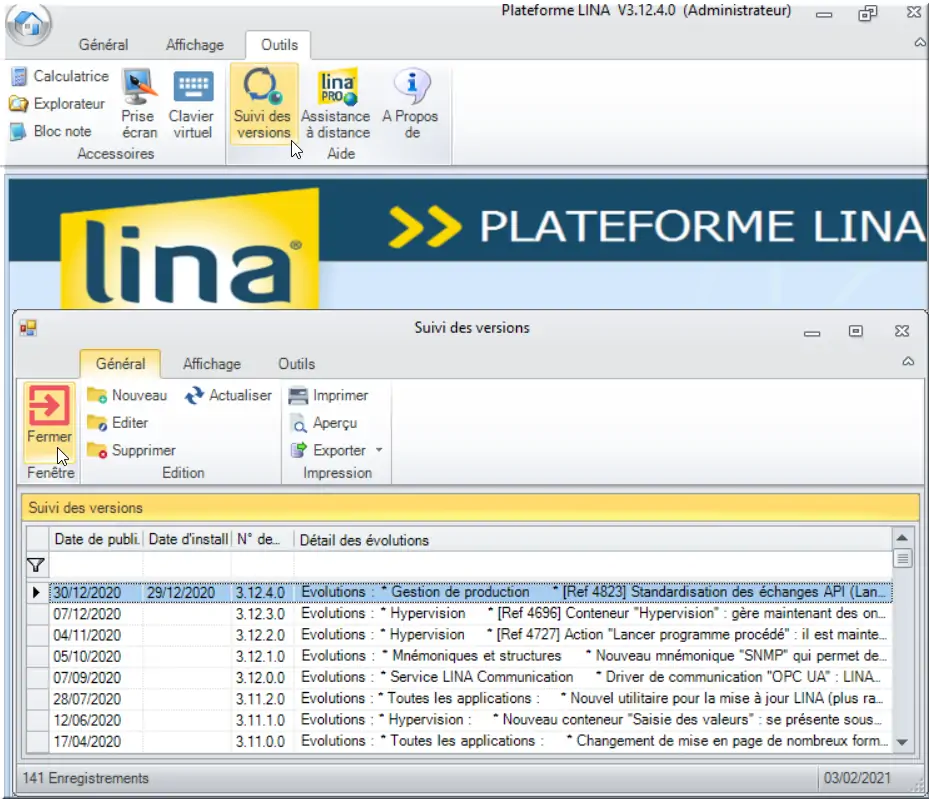This screenshot has height=799, width=929.
Task: Click the 03/02/2021 status bar date
Action: point(857,778)
